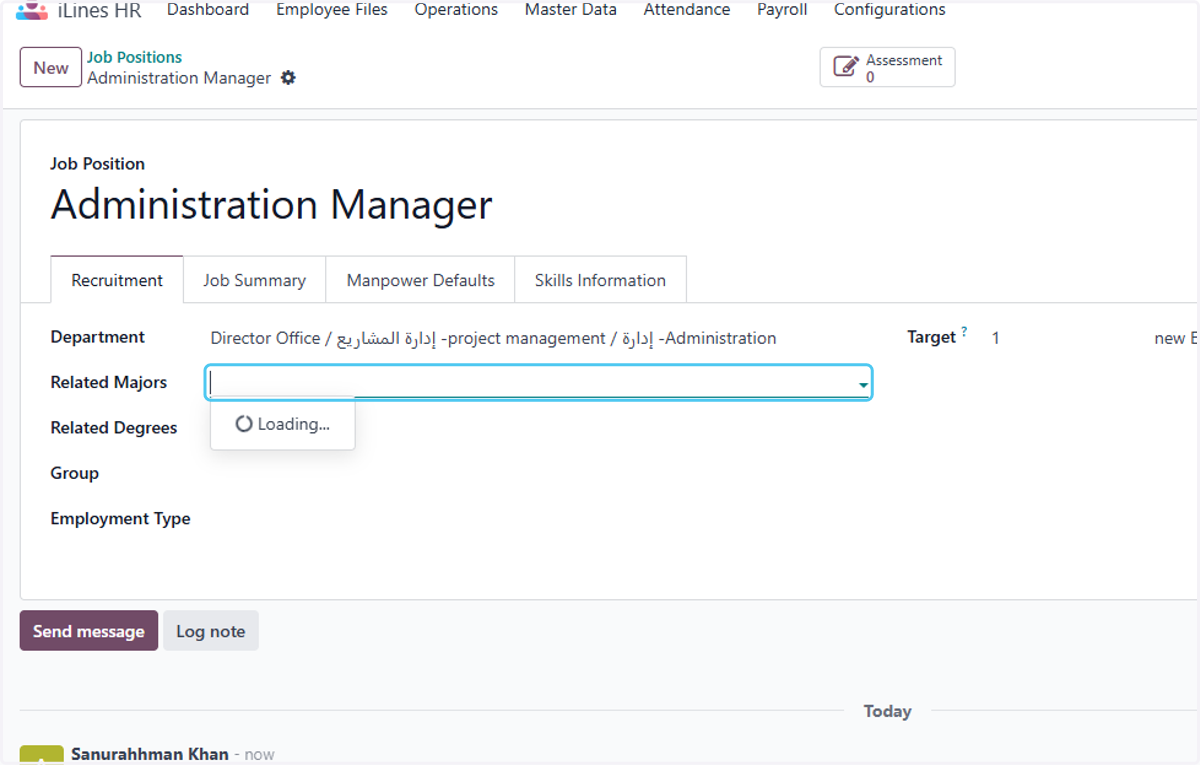The width and height of the screenshot is (1200, 765).
Task: Open the Configurations menu
Action: pyautogui.click(x=890, y=10)
